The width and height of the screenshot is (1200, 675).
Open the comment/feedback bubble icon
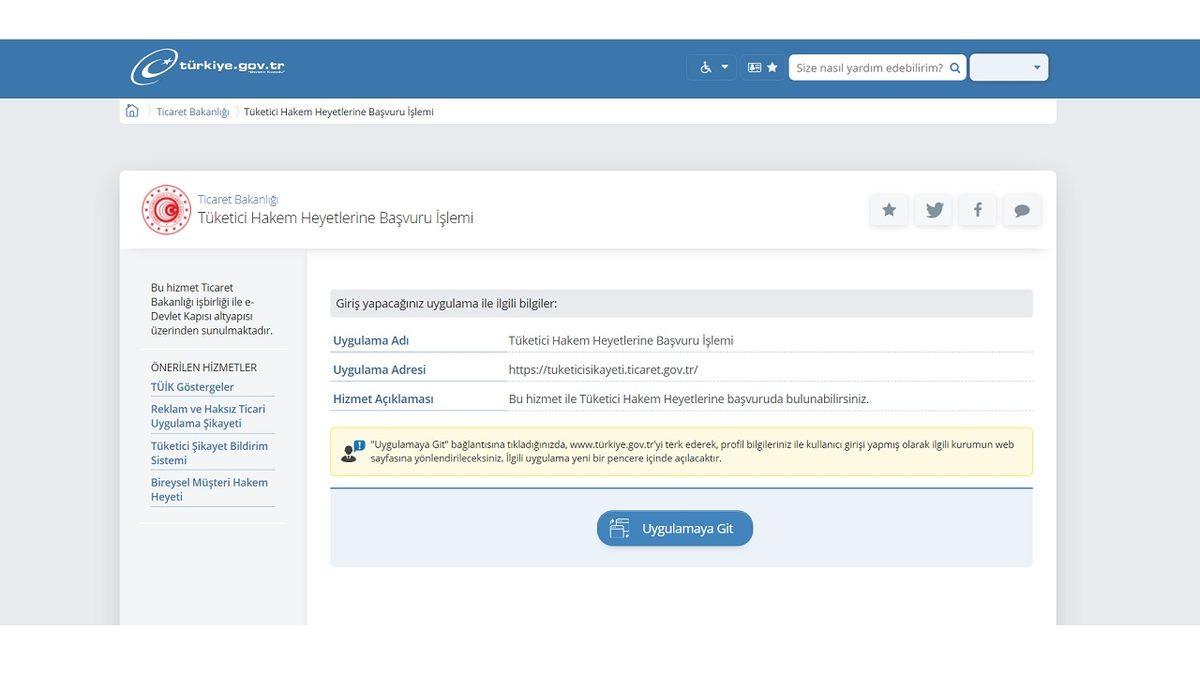click(1022, 210)
